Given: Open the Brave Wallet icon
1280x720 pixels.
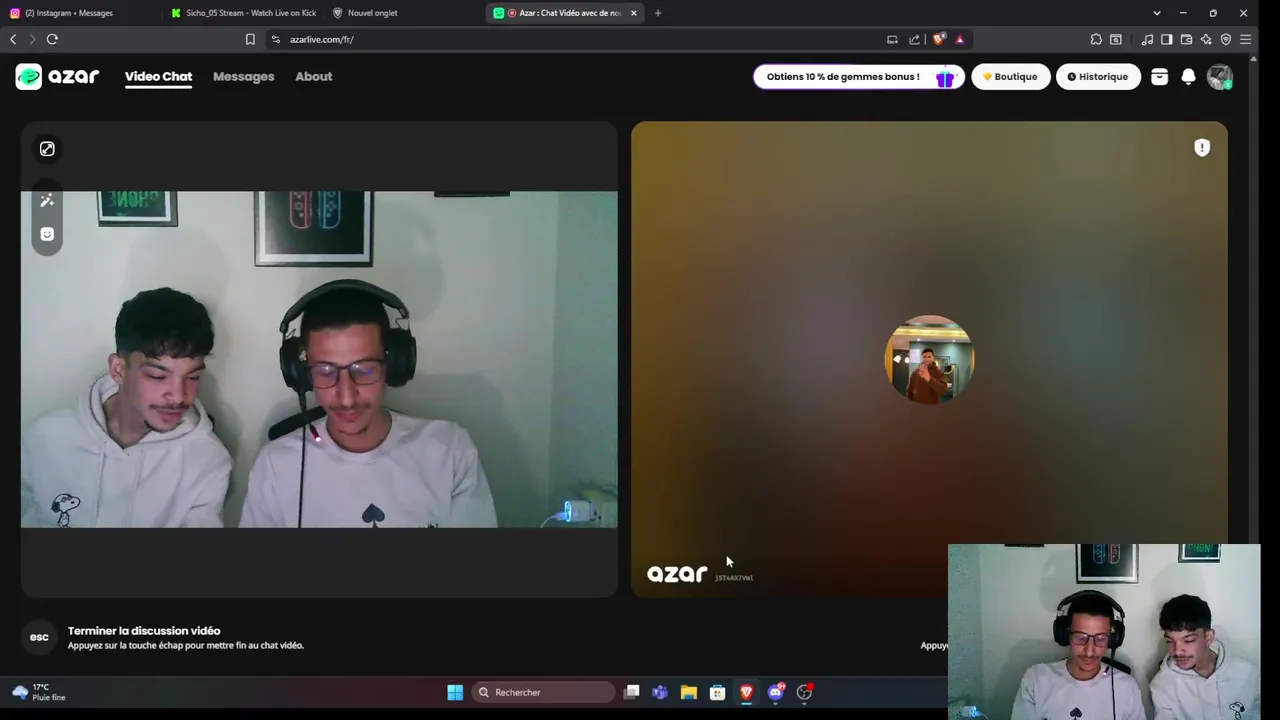Looking at the screenshot, I should click(x=1186, y=39).
